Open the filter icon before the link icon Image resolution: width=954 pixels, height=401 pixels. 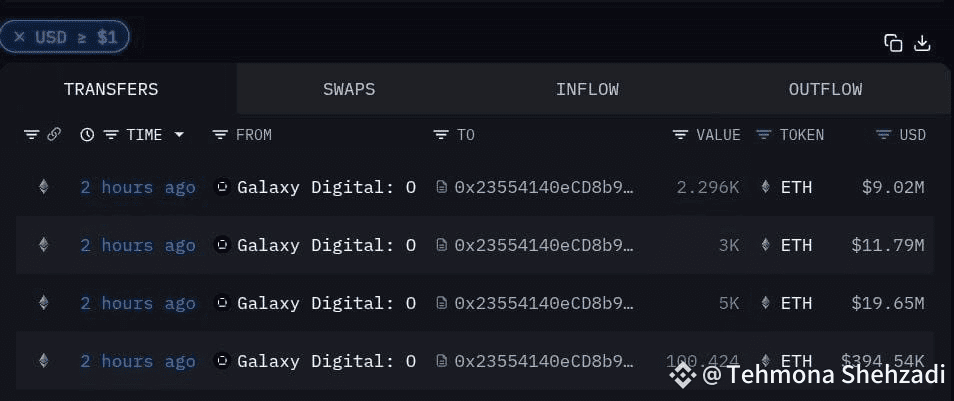click(x=31, y=135)
